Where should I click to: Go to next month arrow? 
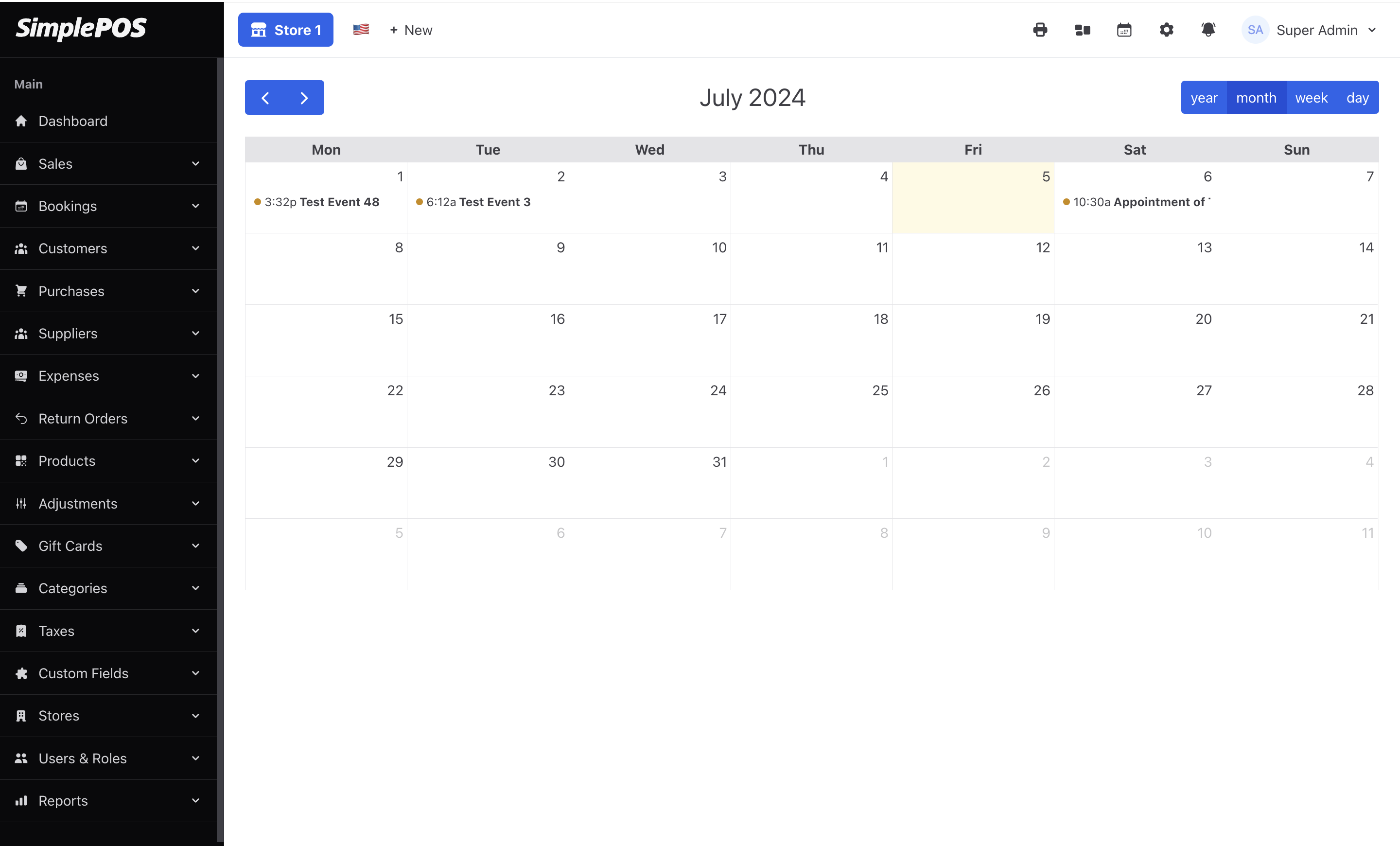(x=304, y=98)
